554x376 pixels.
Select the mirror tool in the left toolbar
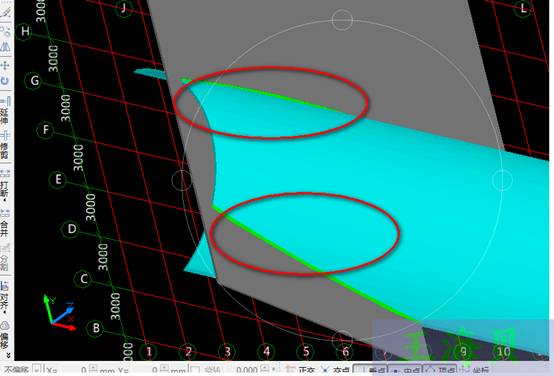(5, 47)
